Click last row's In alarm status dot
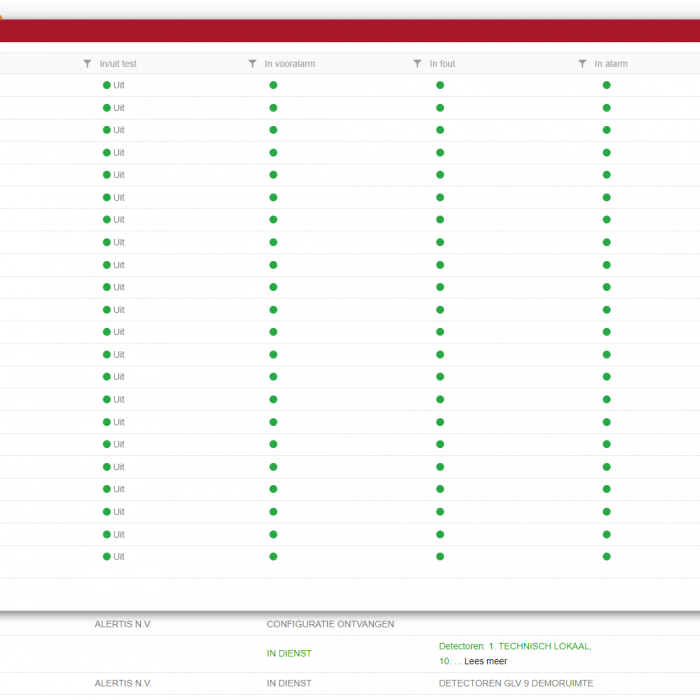Viewport: 700px width, 700px height. click(x=606, y=556)
